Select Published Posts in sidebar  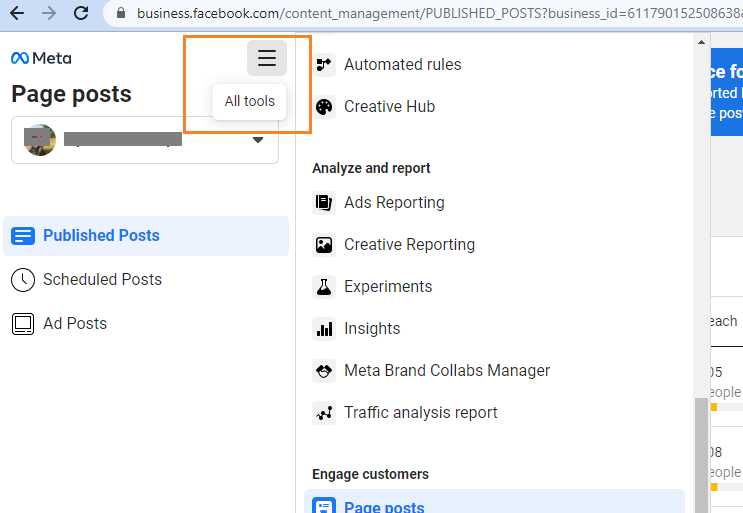point(146,236)
